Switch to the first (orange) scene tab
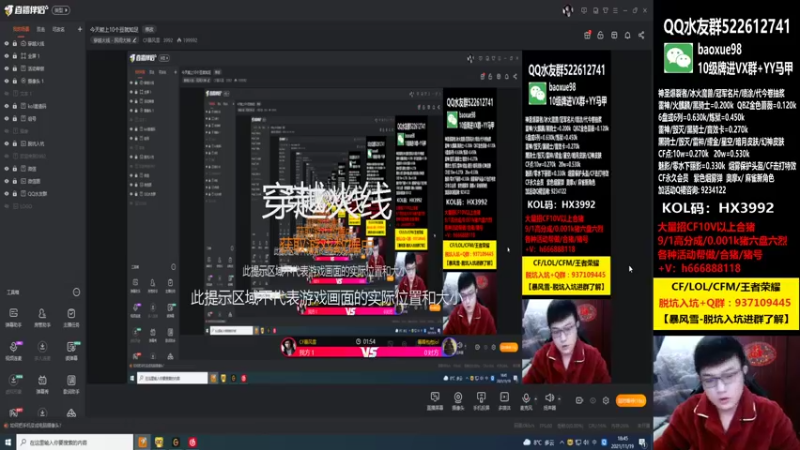The height and width of the screenshot is (450, 800). [21, 29]
